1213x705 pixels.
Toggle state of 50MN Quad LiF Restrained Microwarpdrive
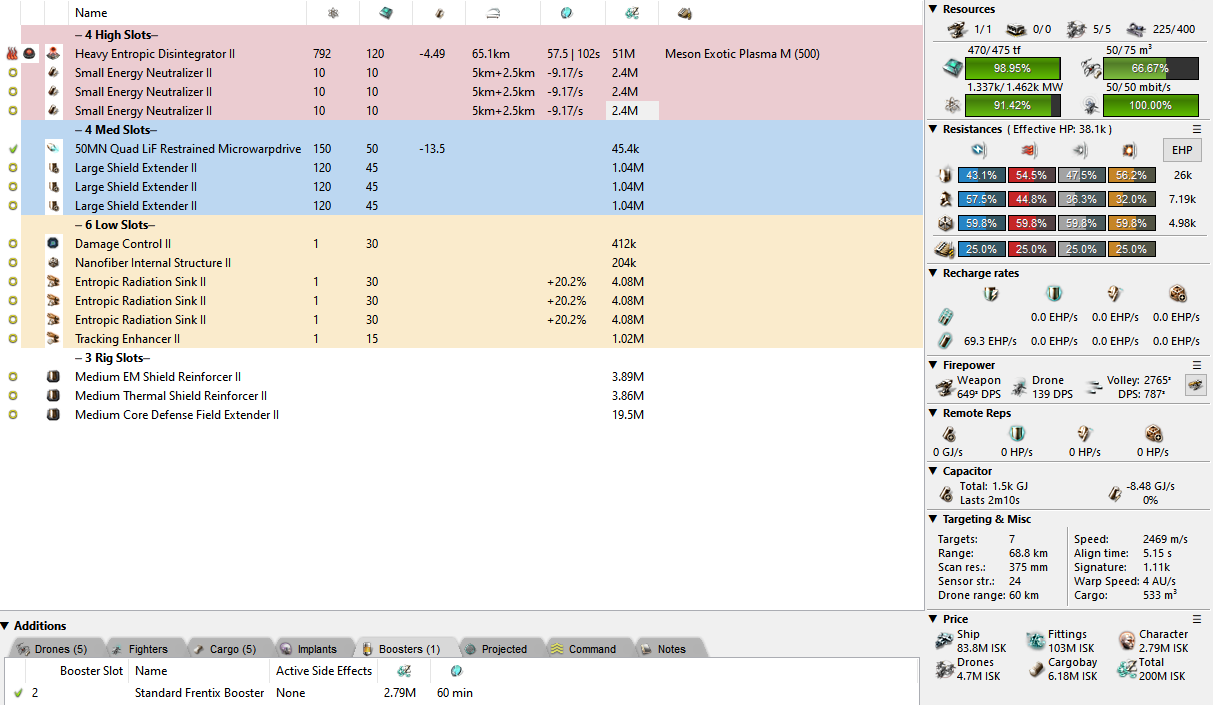12,149
